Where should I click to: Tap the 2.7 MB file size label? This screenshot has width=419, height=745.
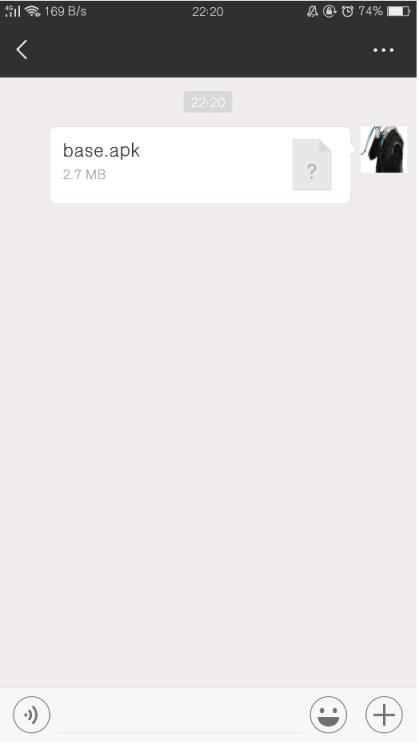[84, 175]
